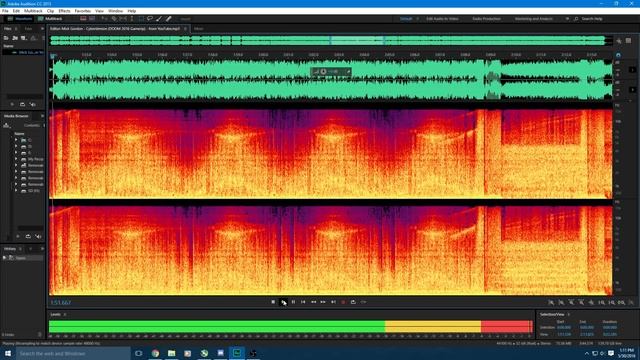Click the Media Browser preview play button
This screenshot has width=640, height=360.
pos(18,236)
